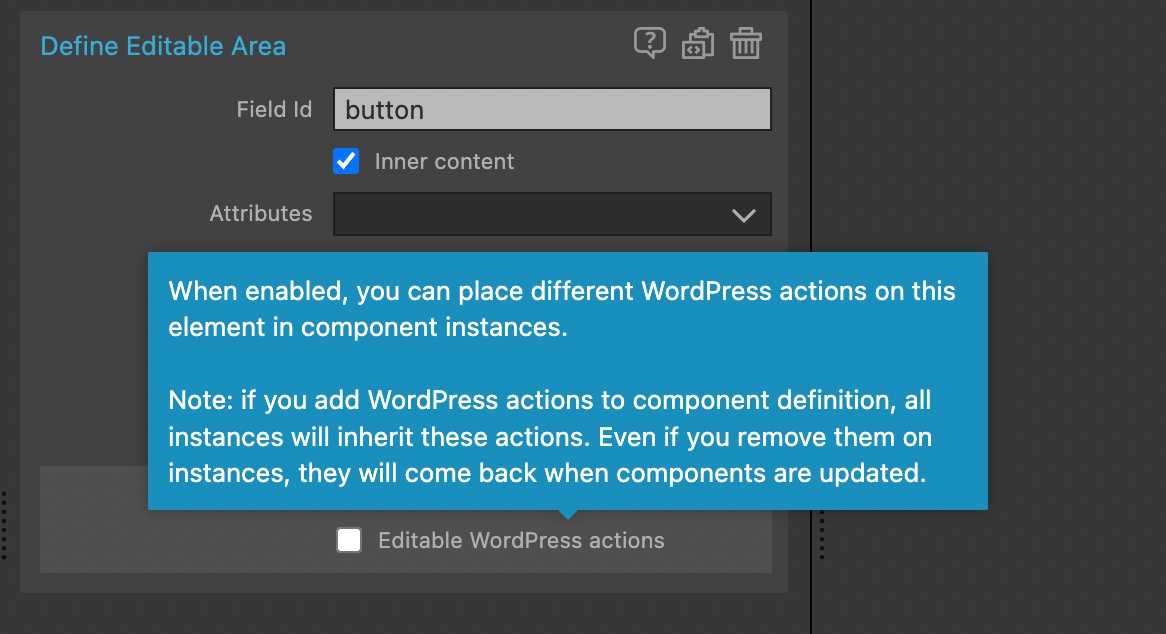Screen dimensions: 1166x634
Task: Open the help icon for Define Editable Area
Action: click(649, 43)
